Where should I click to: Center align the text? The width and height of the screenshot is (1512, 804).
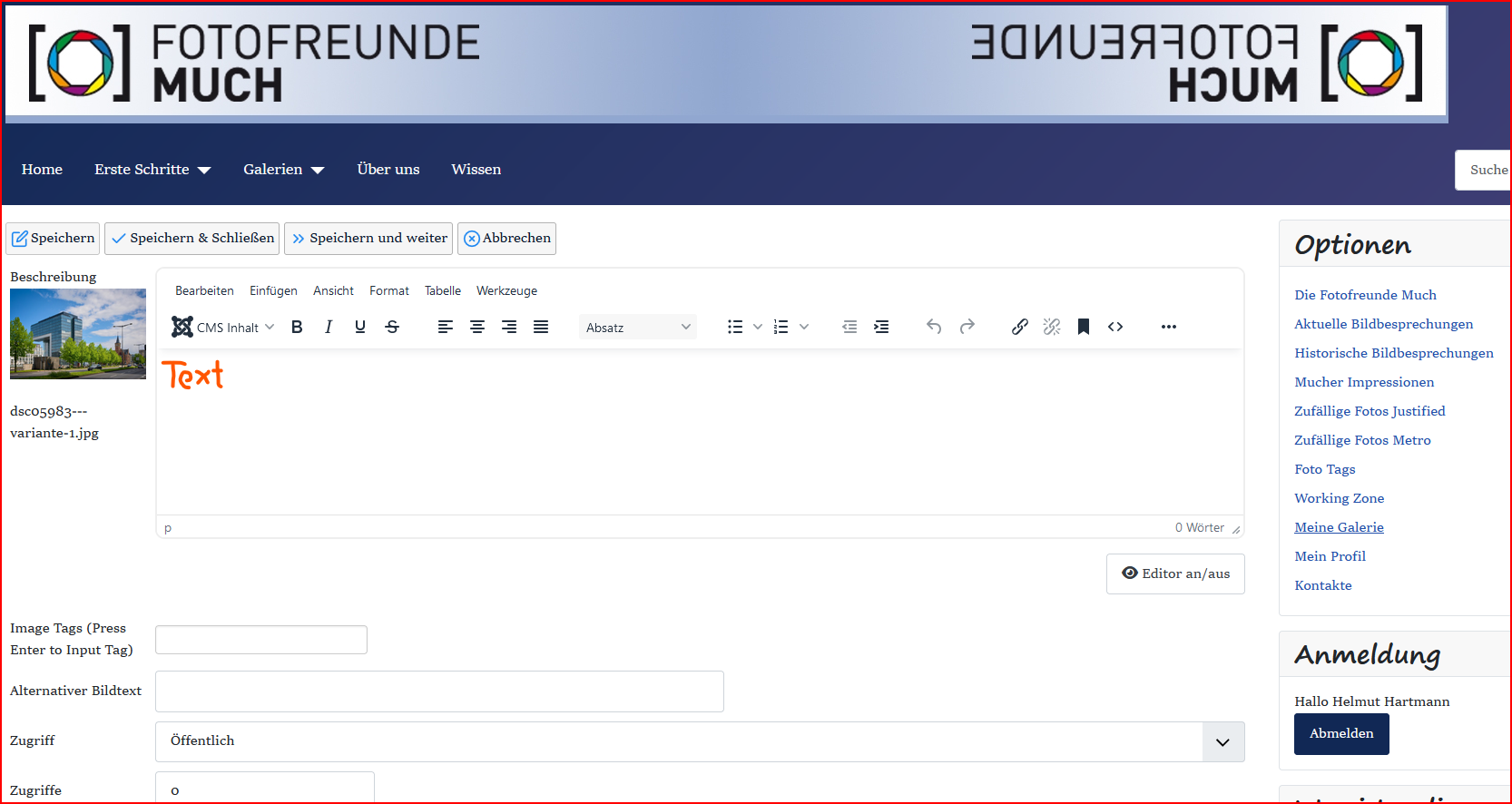coord(477,328)
